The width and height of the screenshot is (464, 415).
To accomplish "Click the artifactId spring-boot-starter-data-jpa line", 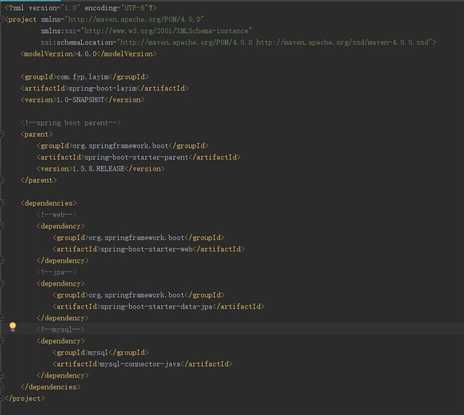I will [x=159, y=306].
